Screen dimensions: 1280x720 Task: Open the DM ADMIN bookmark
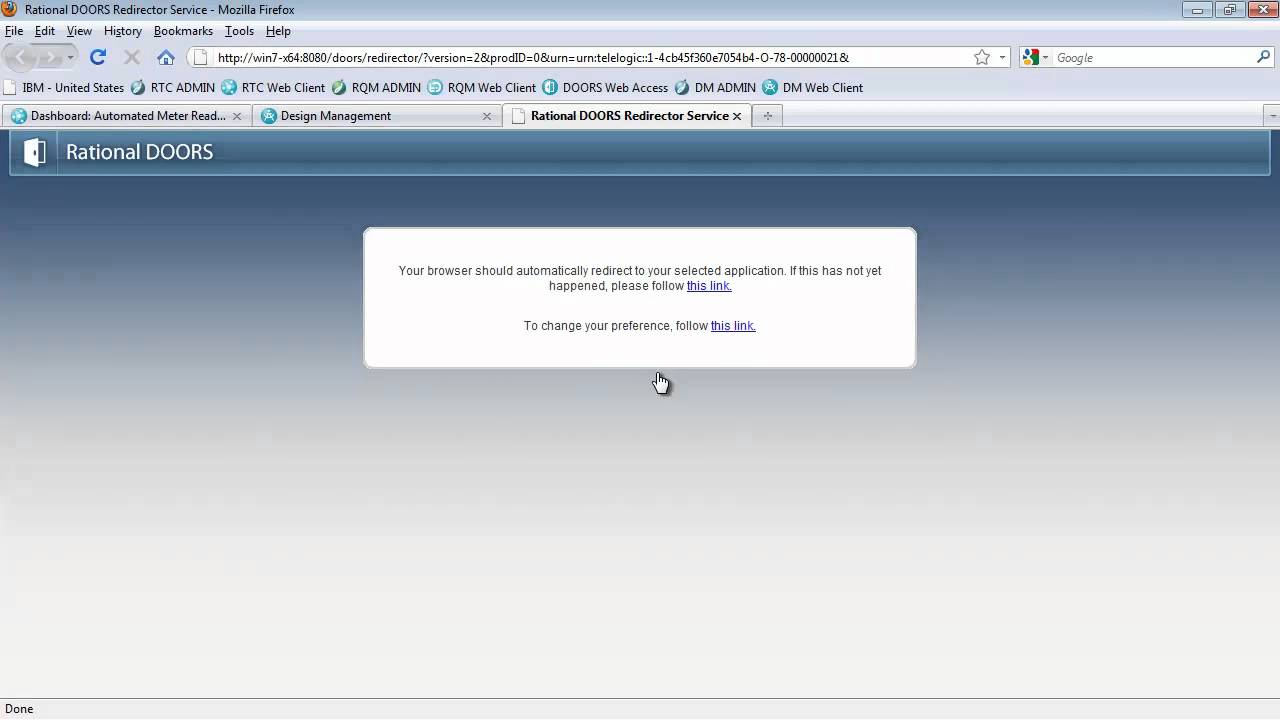[716, 87]
